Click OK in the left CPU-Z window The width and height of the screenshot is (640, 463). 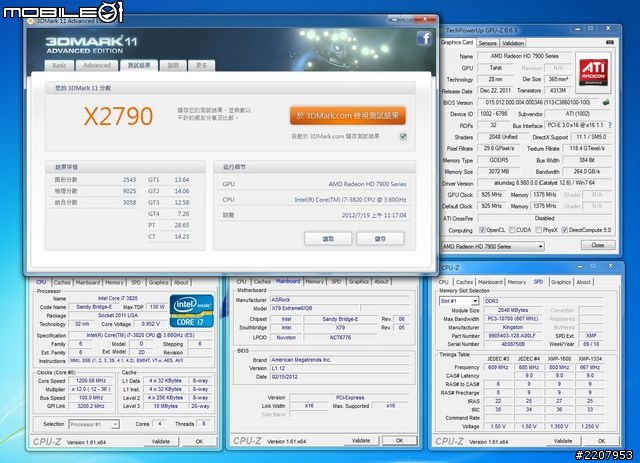[199, 441]
